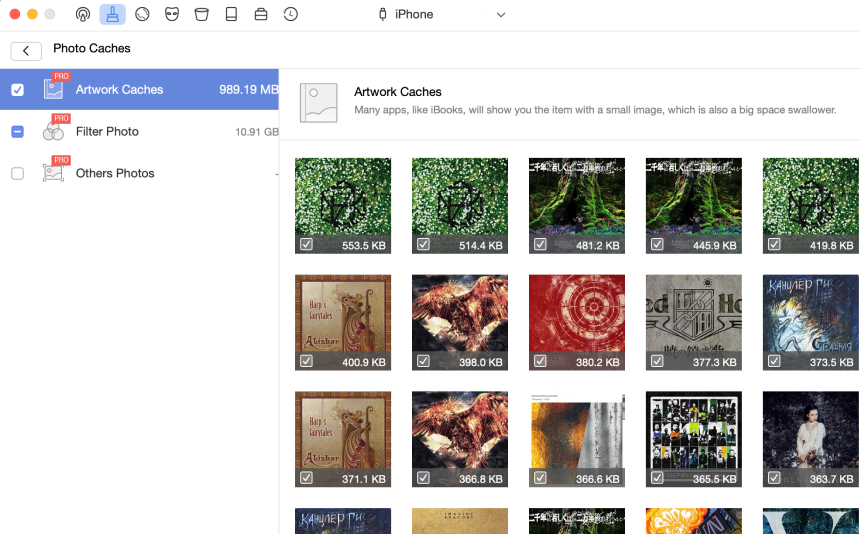Click the Artwork Caches header image icon
This screenshot has height=534, width=860.
click(x=318, y=103)
